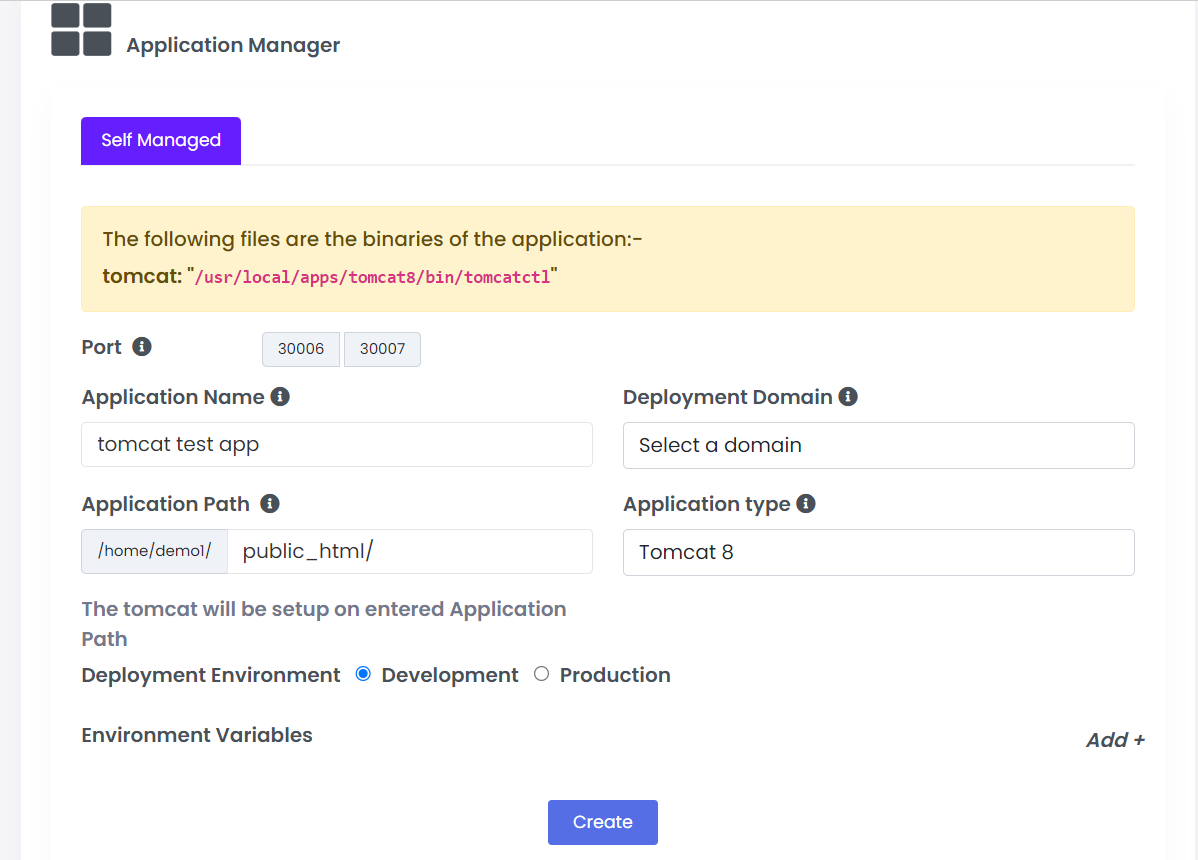Viewport: 1198px width, 860px height.
Task: Click the info icon beside Port
Action: pos(142,347)
